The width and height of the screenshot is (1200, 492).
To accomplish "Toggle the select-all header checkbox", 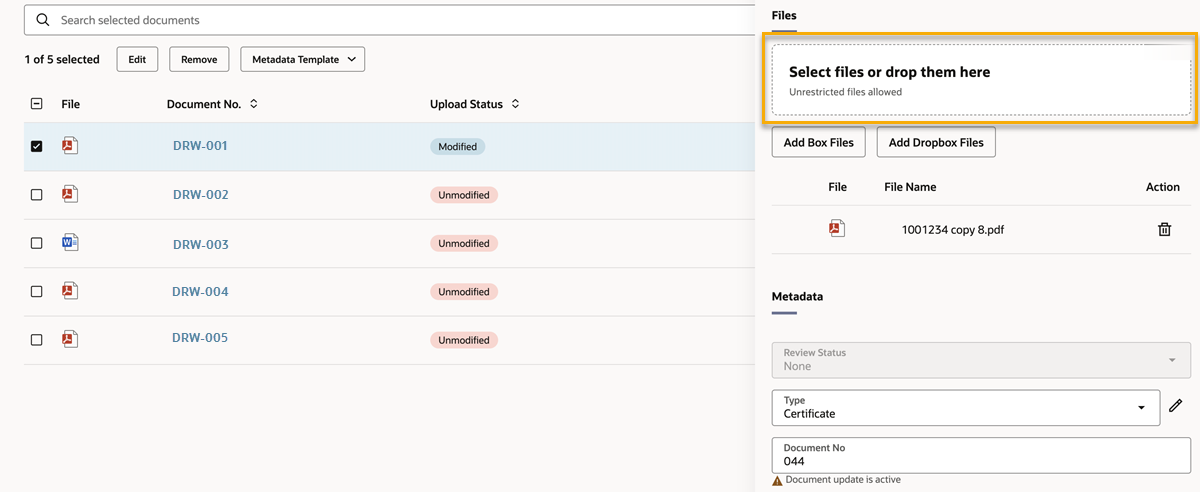I will [37, 104].
